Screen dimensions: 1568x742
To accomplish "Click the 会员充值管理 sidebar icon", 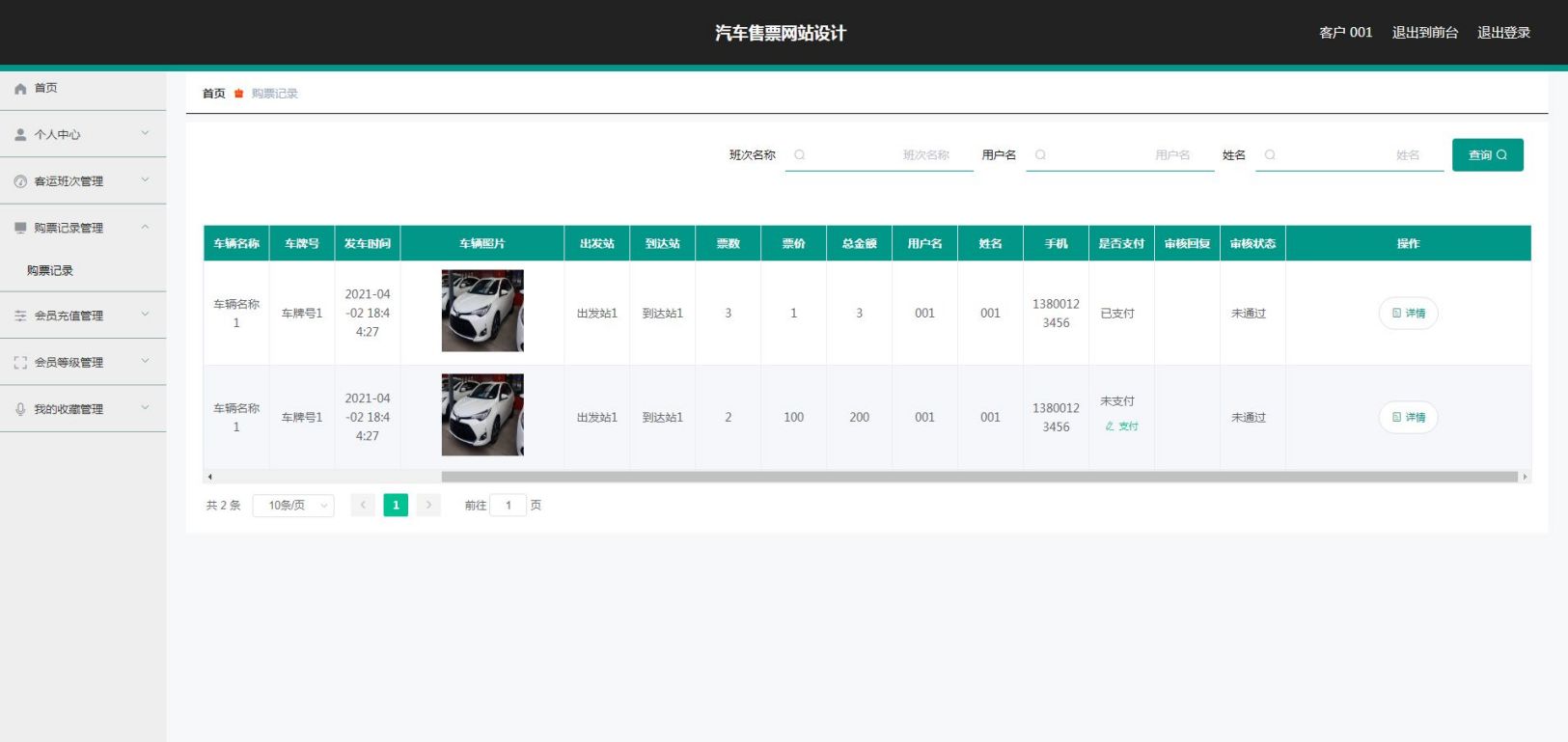I will (x=20, y=316).
